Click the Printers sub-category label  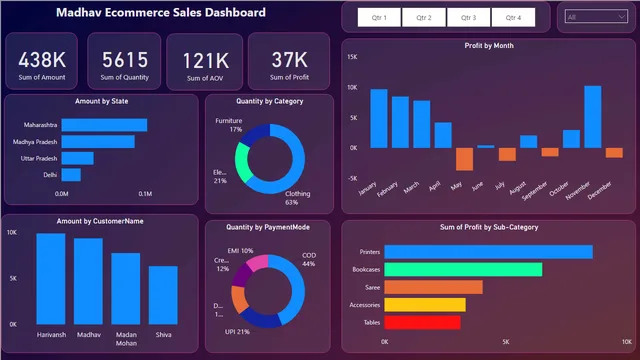point(369,252)
